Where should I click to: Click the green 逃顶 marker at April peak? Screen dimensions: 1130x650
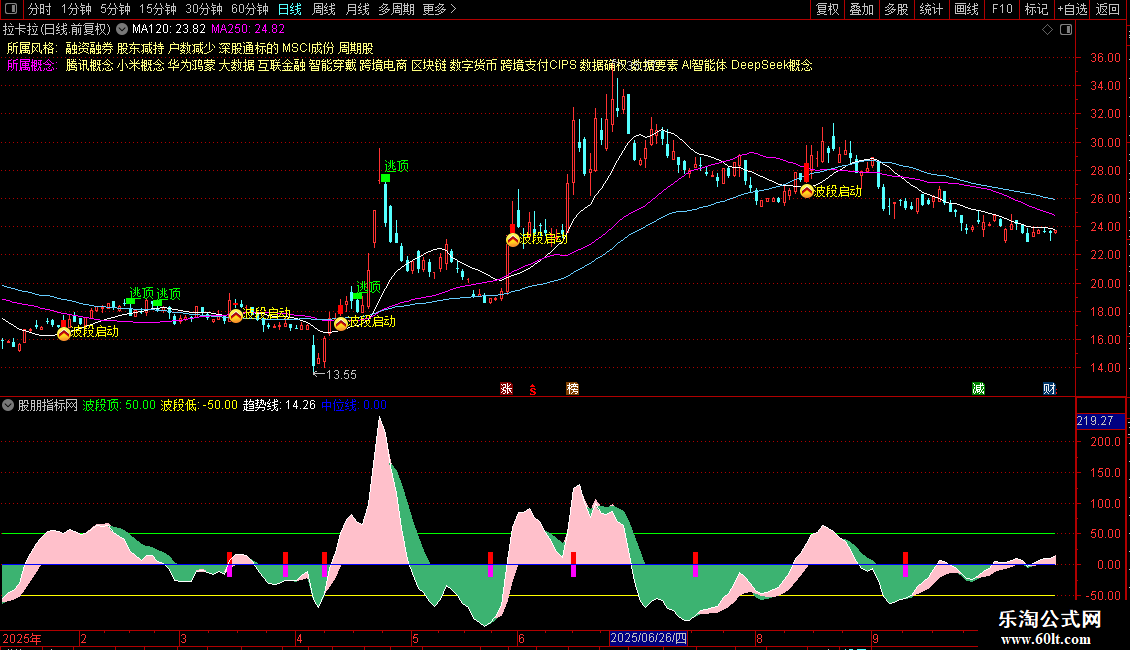(386, 178)
